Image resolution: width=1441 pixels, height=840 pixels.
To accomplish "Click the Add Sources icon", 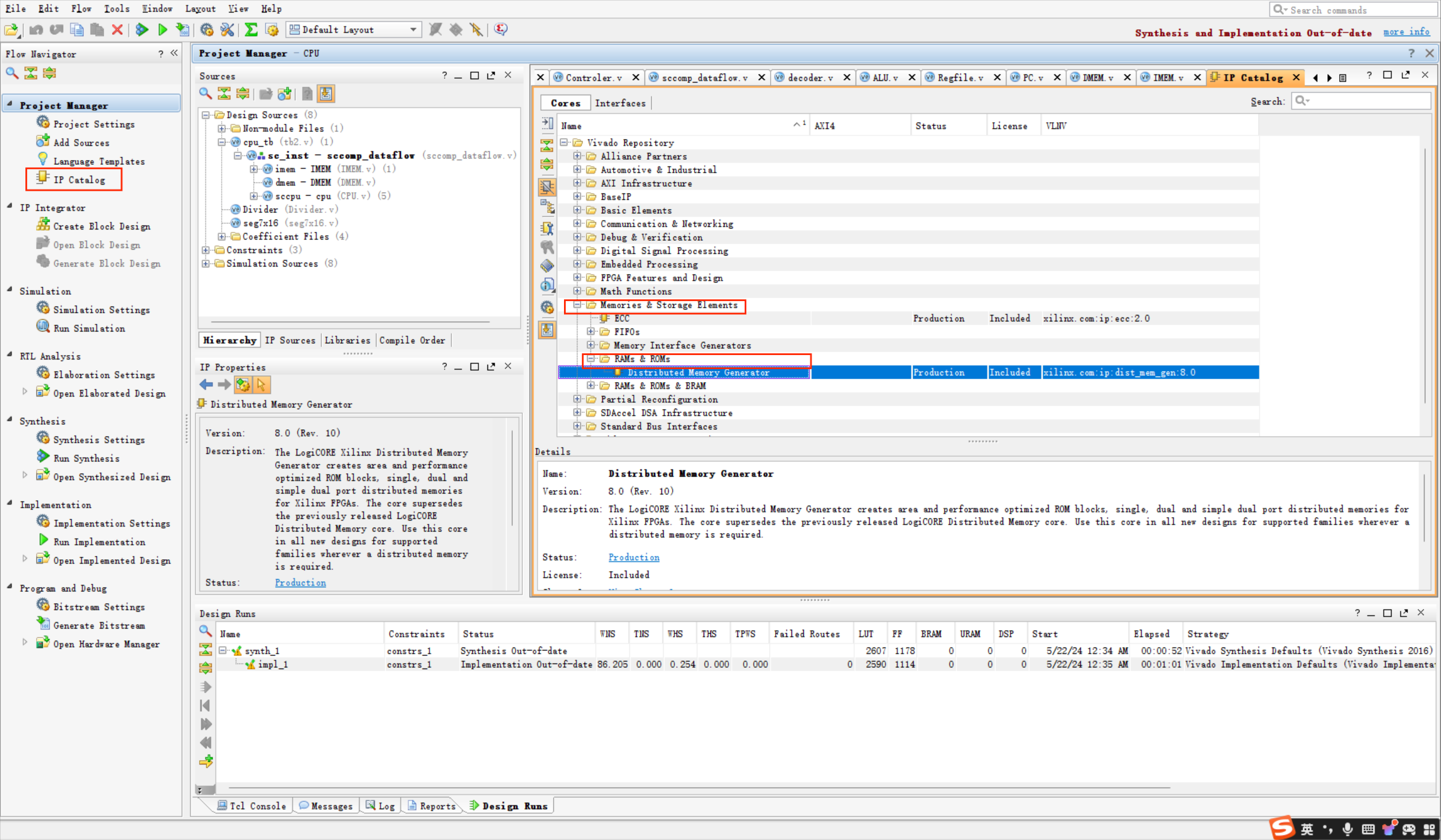I will [x=43, y=142].
